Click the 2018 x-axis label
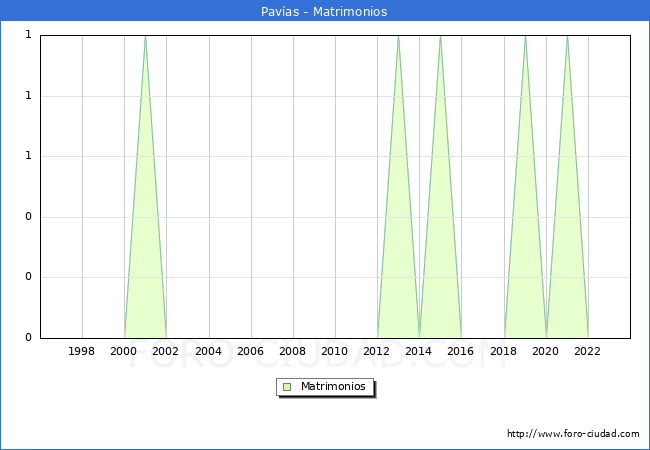650x450 pixels. pos(504,351)
